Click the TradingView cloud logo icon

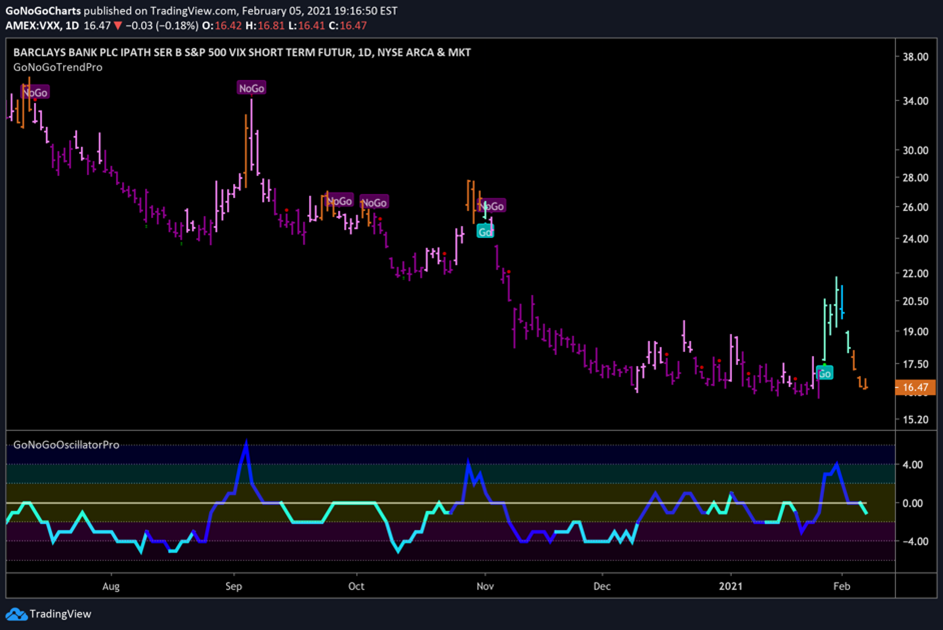pos(16,614)
